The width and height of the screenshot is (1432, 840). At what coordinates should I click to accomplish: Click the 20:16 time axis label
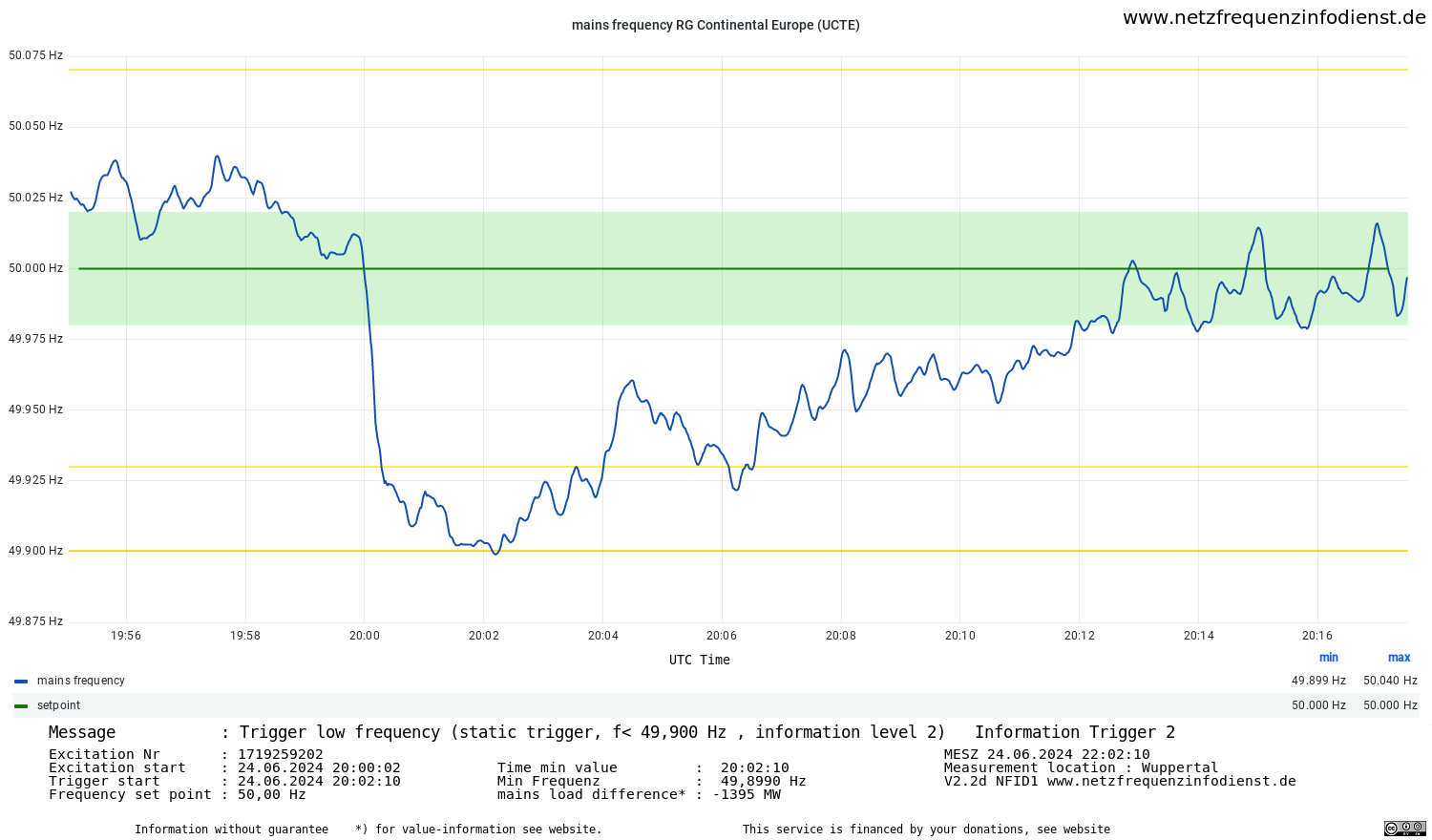pyautogui.click(x=1317, y=636)
